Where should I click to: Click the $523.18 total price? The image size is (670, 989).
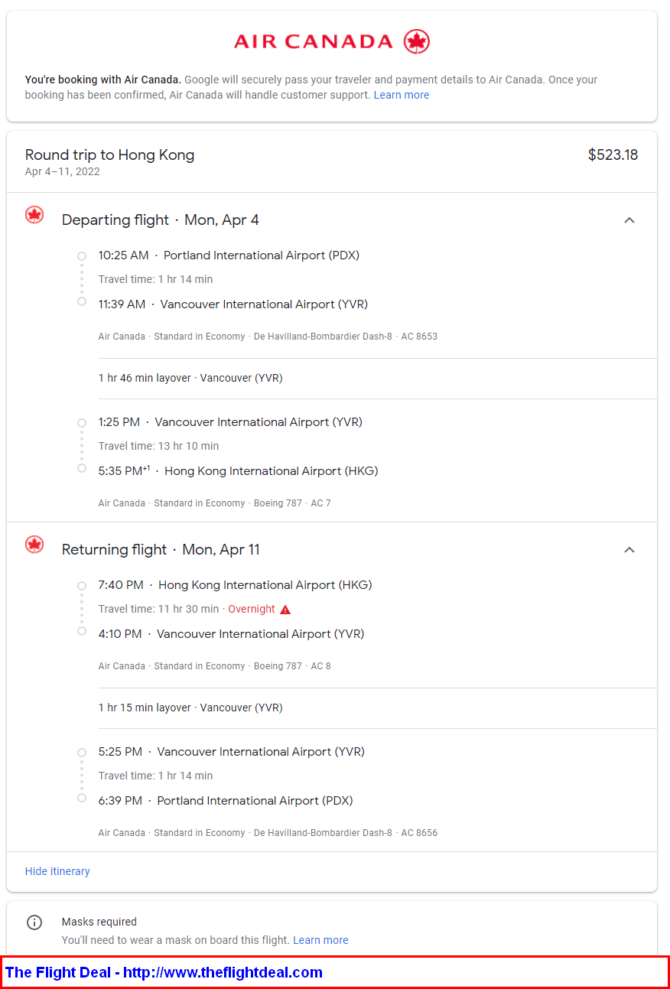click(x=613, y=155)
